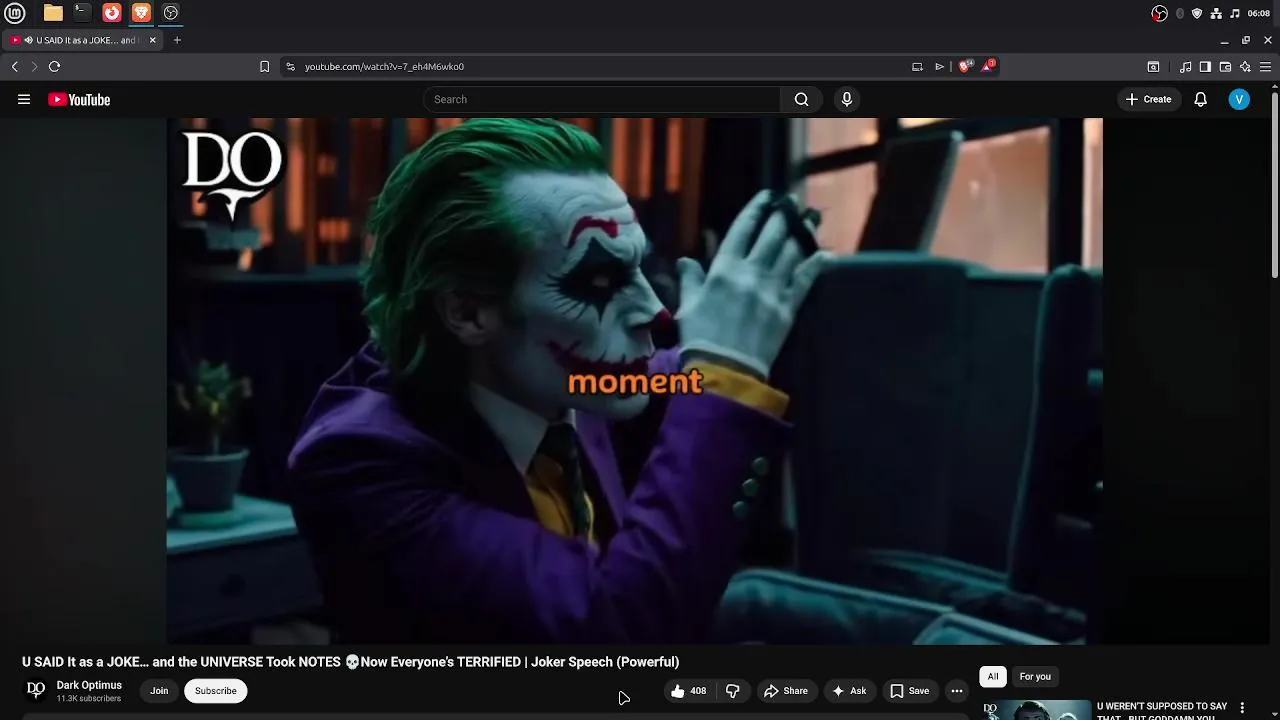This screenshot has height=720, width=1280.
Task: Open the Brave main hamburger menu
Action: [x=1265, y=67]
